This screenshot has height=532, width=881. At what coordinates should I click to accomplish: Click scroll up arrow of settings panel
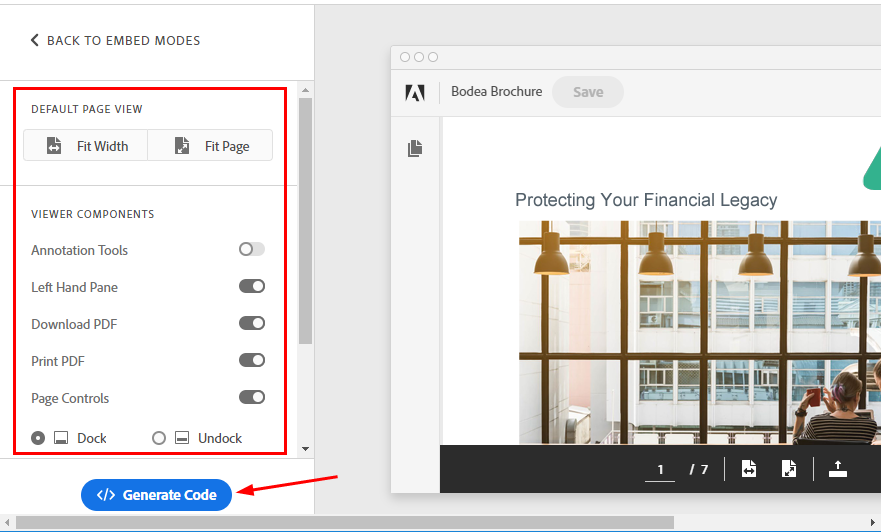[305, 90]
